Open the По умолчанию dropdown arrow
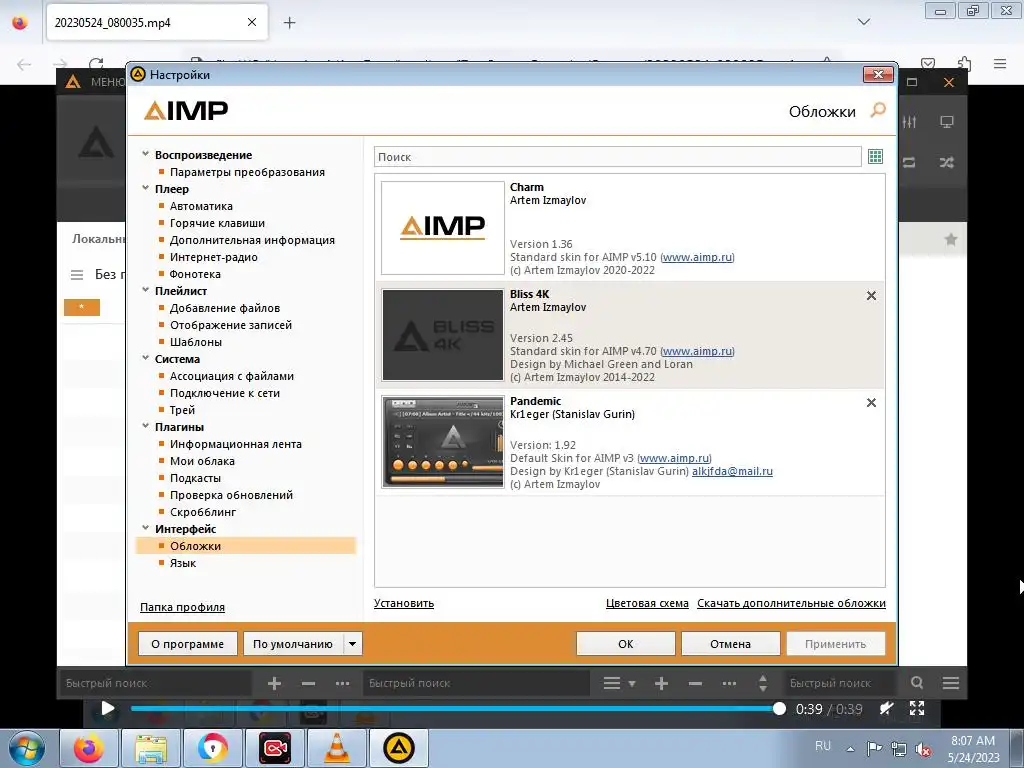This screenshot has height=768, width=1024. click(x=352, y=644)
